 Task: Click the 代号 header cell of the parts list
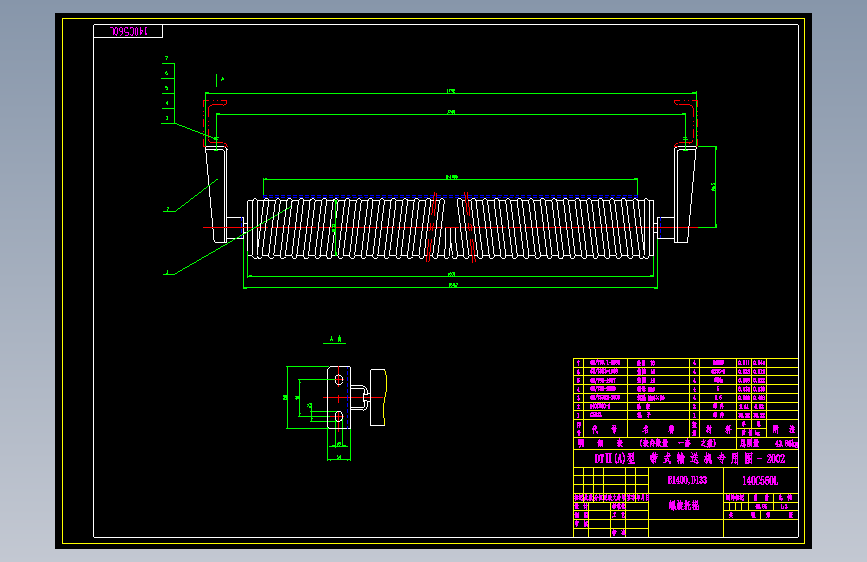tap(605, 429)
